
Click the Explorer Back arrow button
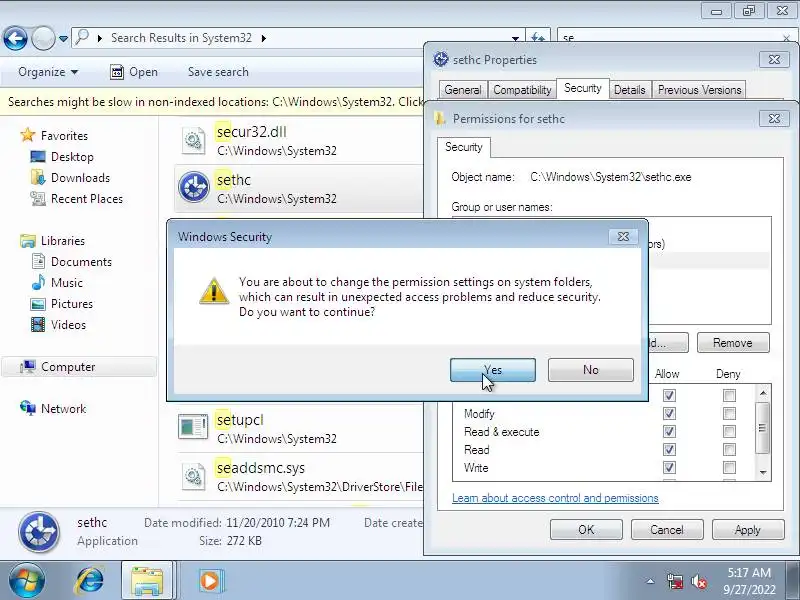[15, 38]
